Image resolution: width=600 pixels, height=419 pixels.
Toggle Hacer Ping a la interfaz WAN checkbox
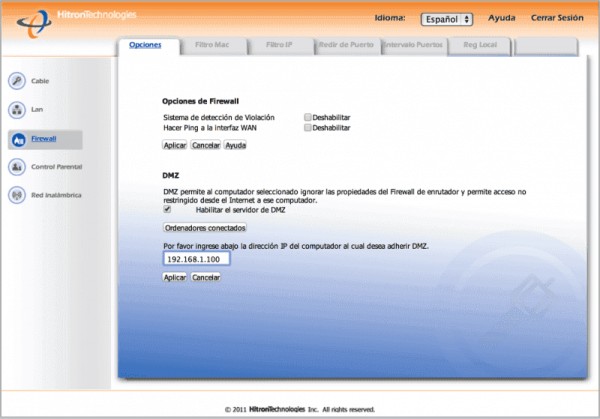[308, 128]
